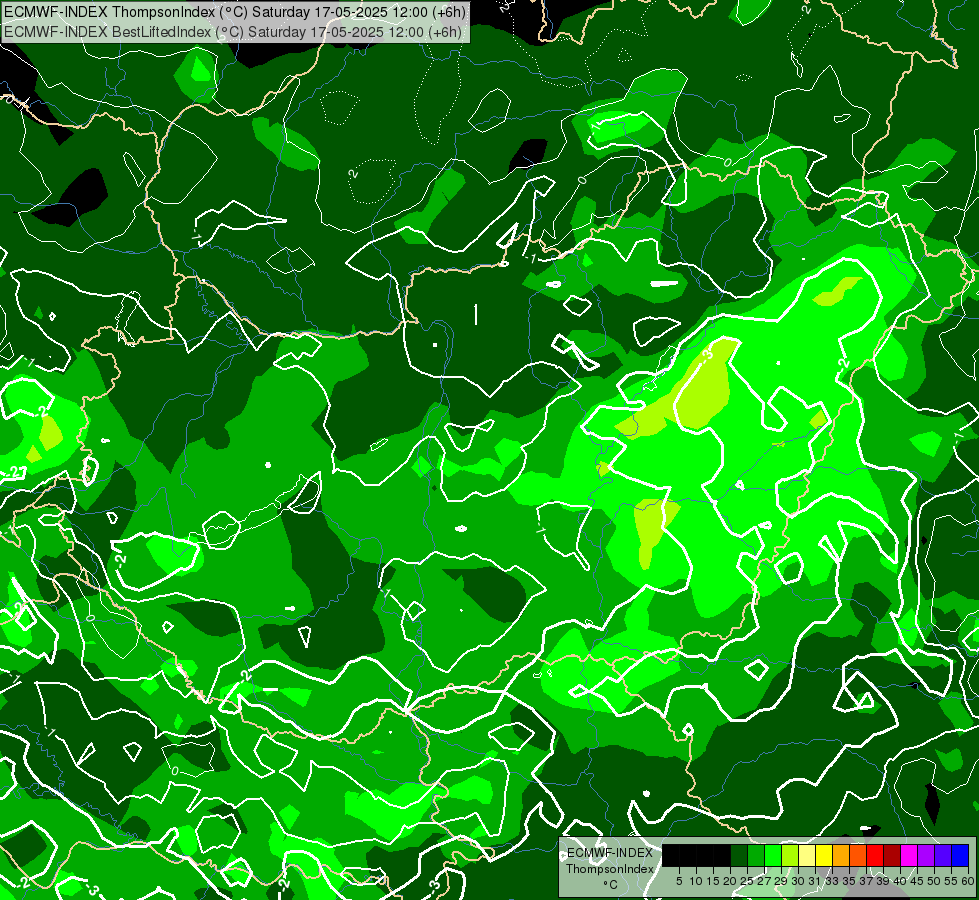Click the legend scale value 27

[x=764, y=881]
